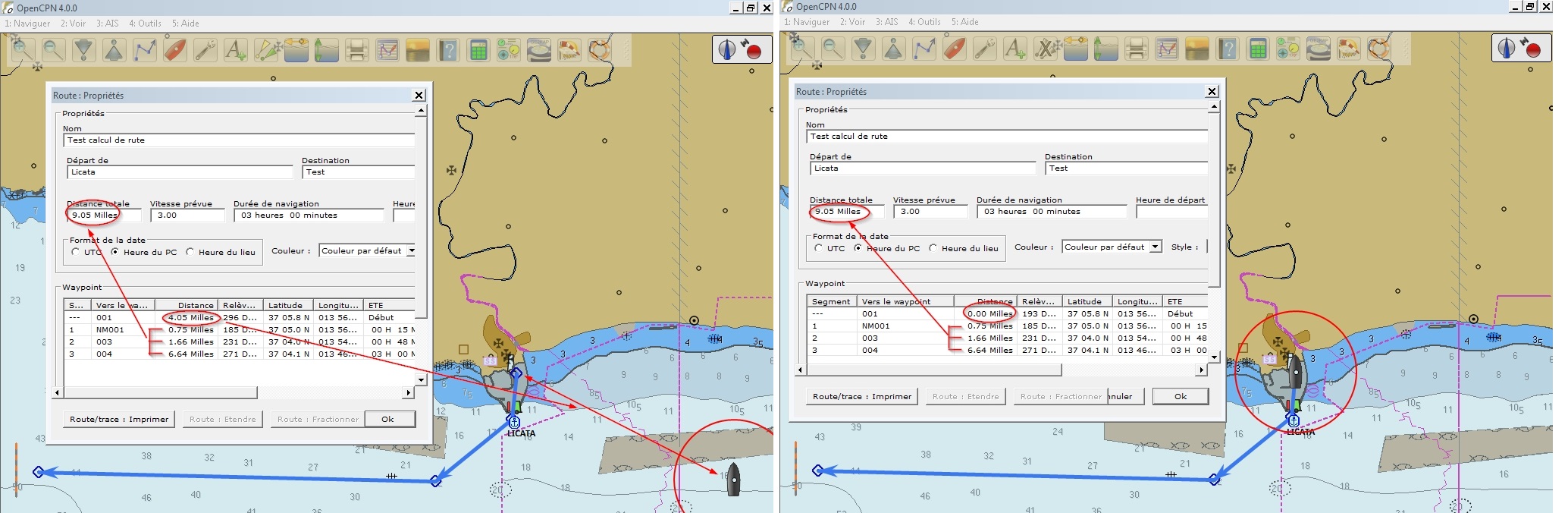1568x513 pixels.
Task: Toggle auto-follow red boat icon in left window
Action: pos(174,50)
